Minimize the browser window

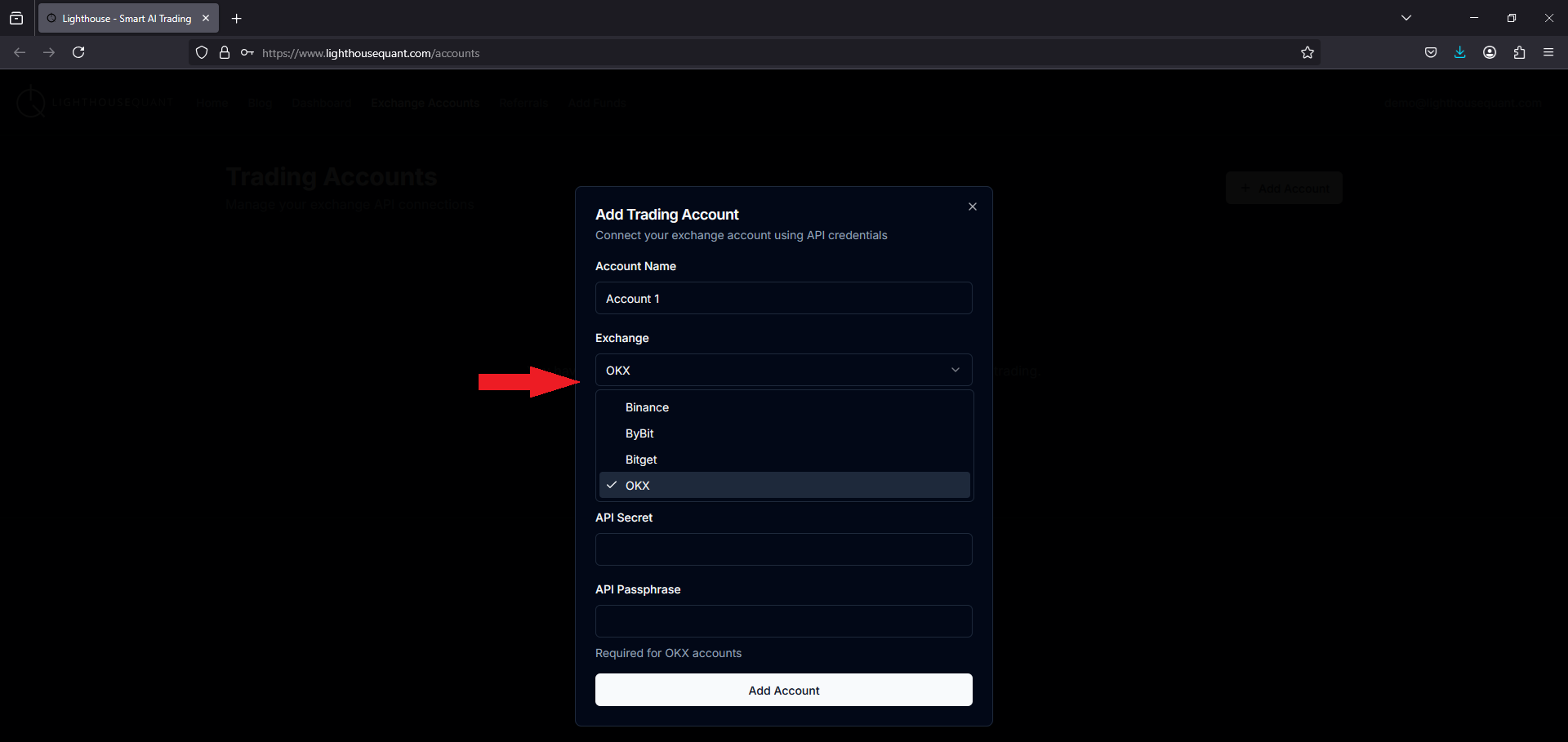pos(1474,18)
